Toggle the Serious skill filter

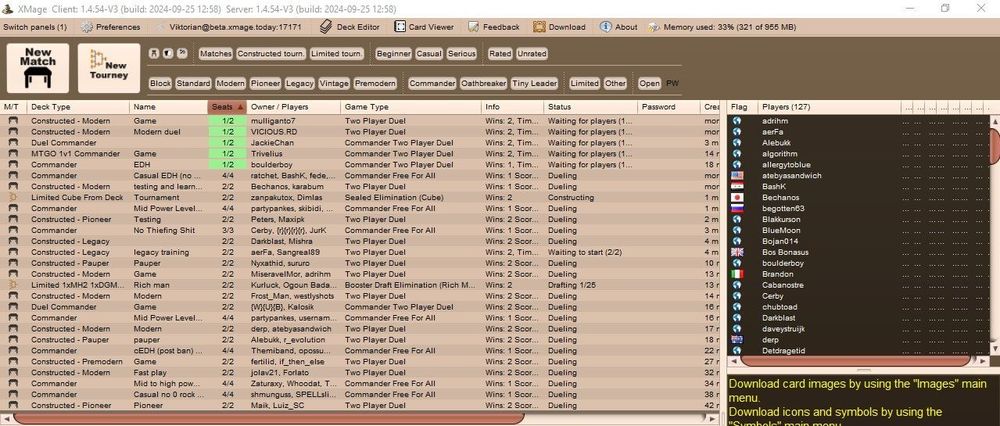(462, 54)
